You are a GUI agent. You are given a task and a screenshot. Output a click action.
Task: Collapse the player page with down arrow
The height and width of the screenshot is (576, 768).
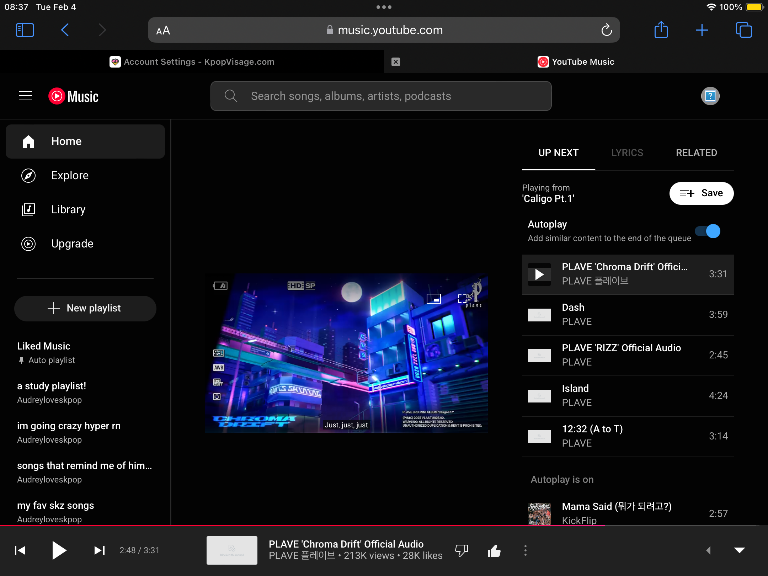(x=740, y=551)
